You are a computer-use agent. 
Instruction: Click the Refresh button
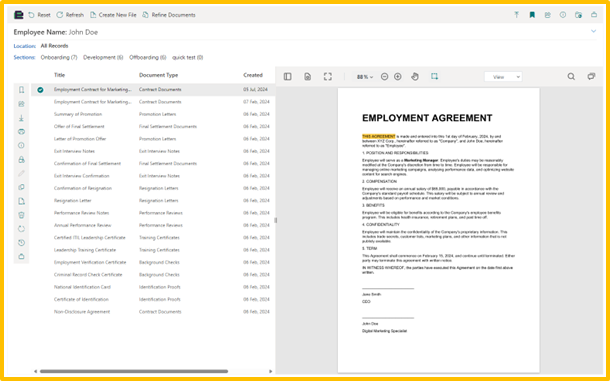[70, 15]
